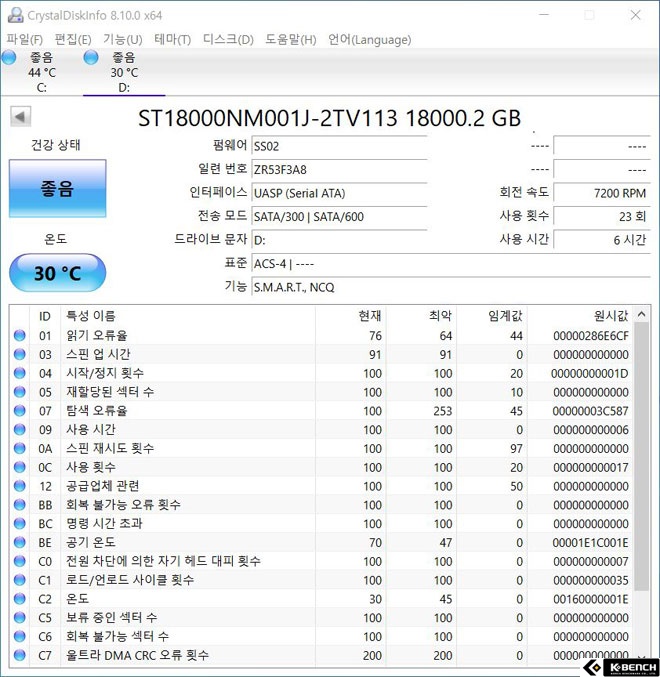Image resolution: width=660 pixels, height=677 pixels.
Task: Open the 편집(E) menu
Action: point(73,40)
